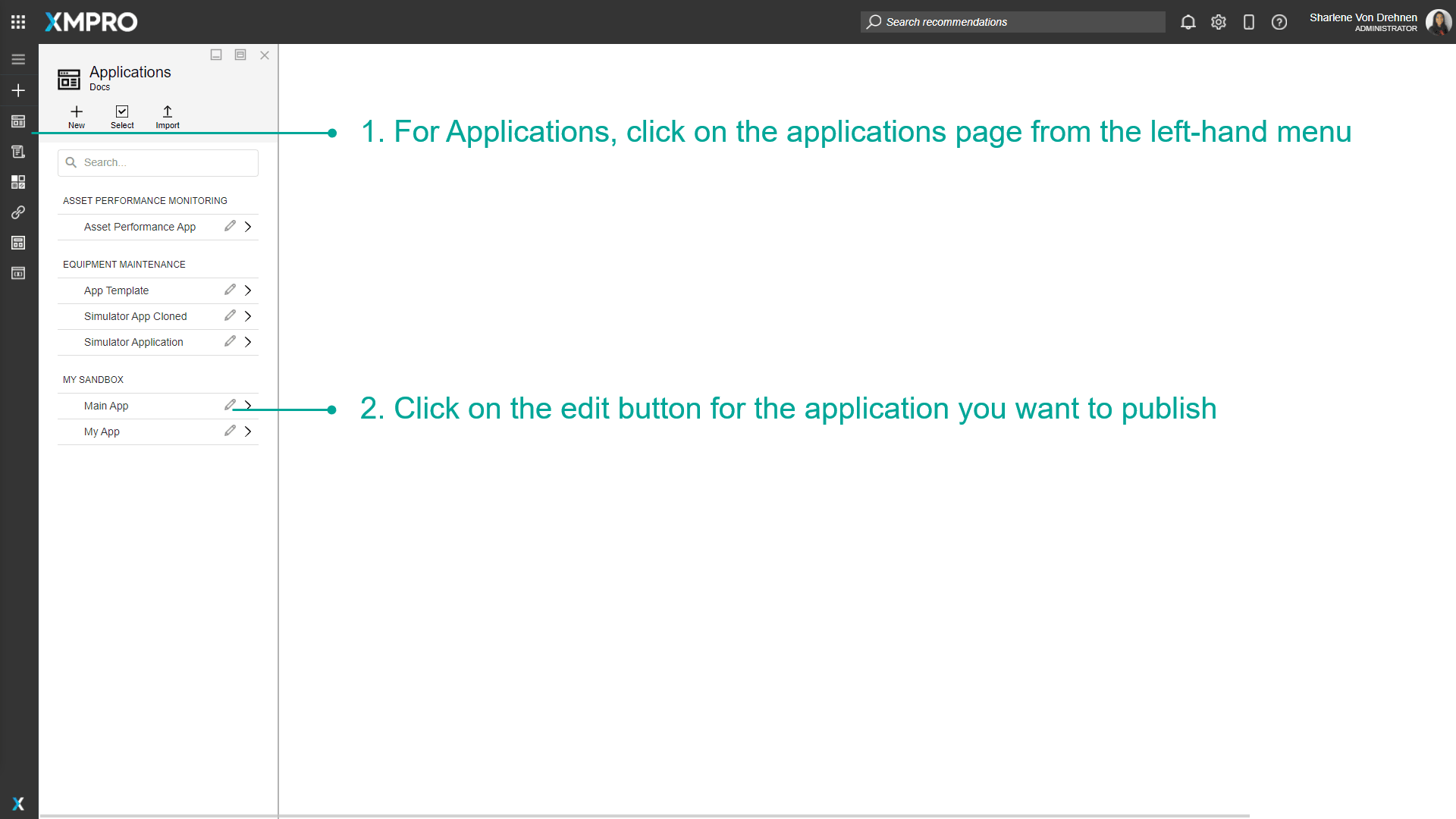The image size is (1456, 819).
Task: Expand the Simulator App Cloned chevron
Action: 248,316
